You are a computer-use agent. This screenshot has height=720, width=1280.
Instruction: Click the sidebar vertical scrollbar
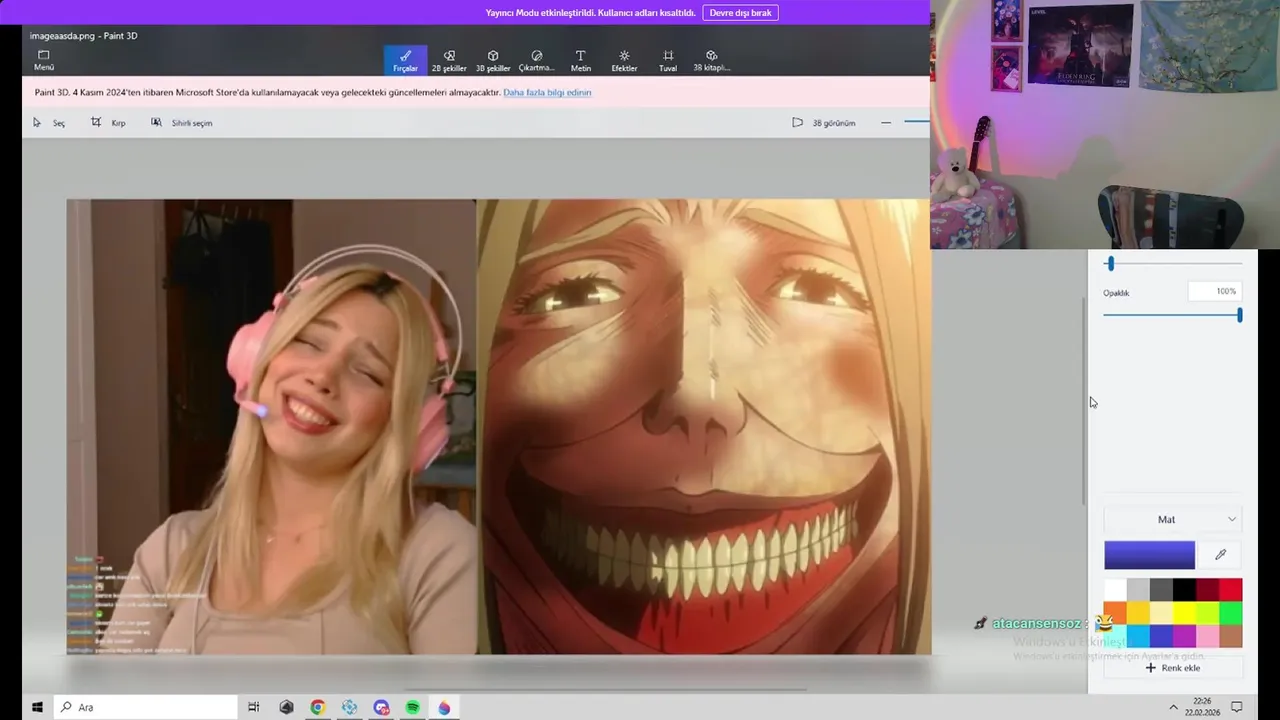(1085, 400)
